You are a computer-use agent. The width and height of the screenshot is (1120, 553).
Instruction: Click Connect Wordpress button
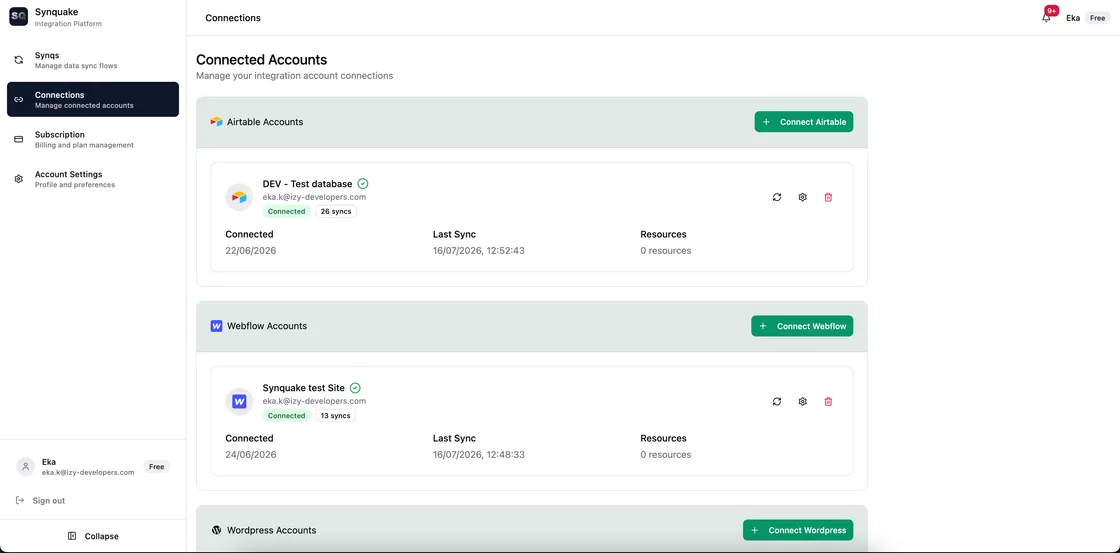[x=798, y=530]
